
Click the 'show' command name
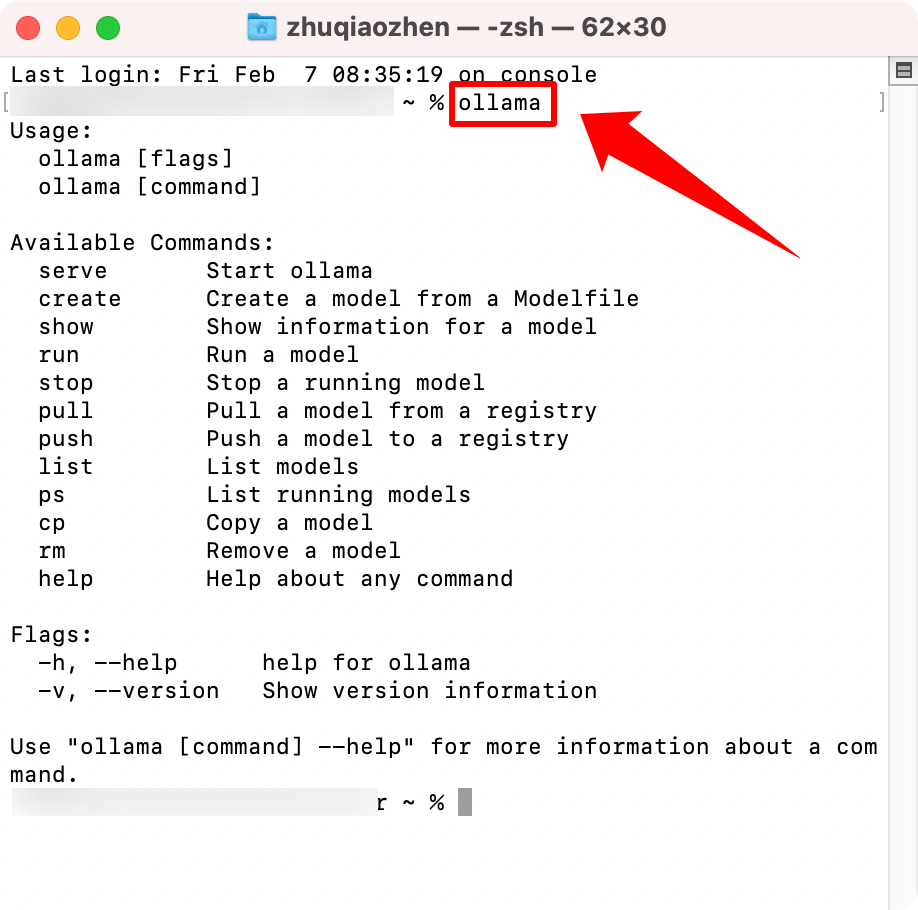point(66,327)
